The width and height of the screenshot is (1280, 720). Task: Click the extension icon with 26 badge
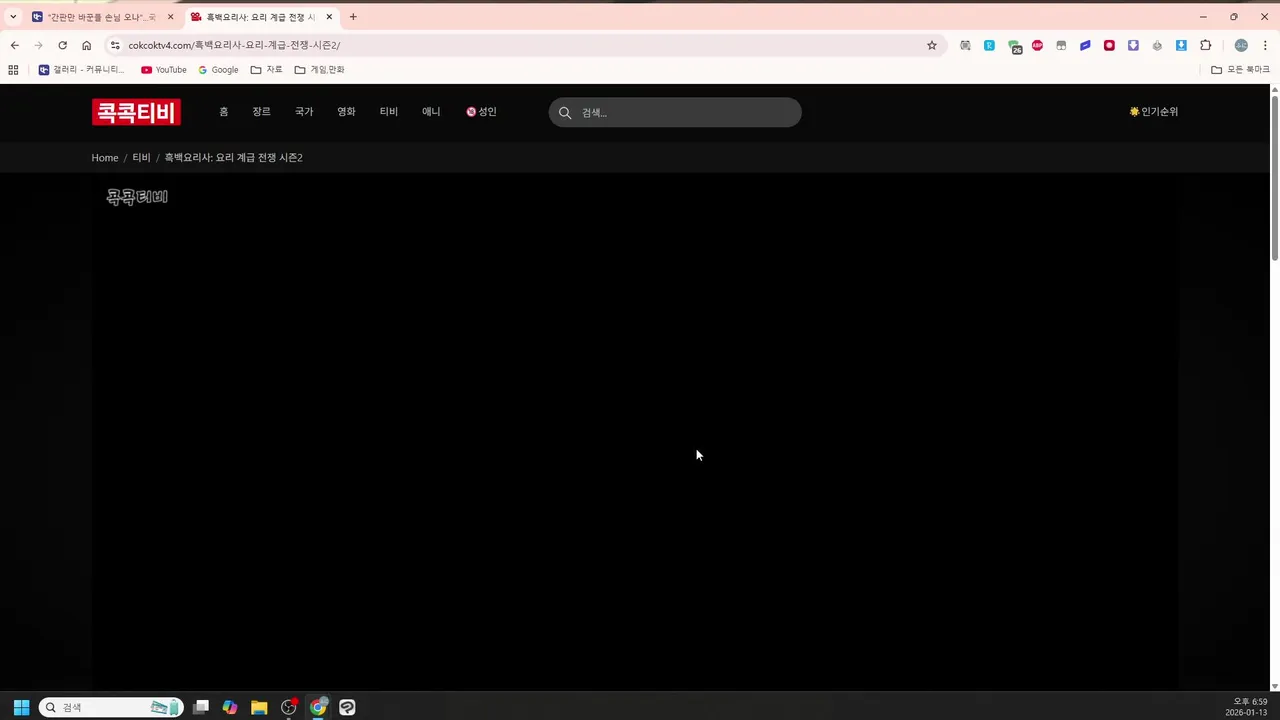pyautogui.click(x=1014, y=46)
